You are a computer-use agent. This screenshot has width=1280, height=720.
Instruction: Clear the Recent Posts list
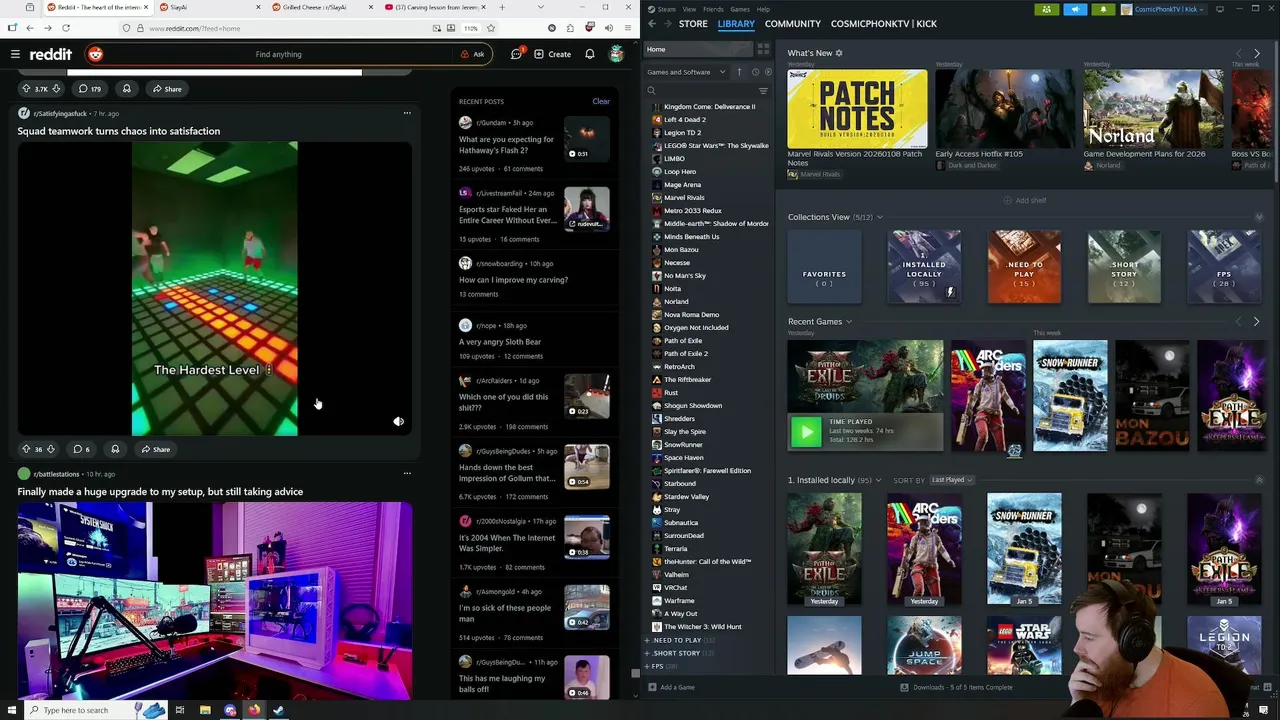[x=601, y=101]
